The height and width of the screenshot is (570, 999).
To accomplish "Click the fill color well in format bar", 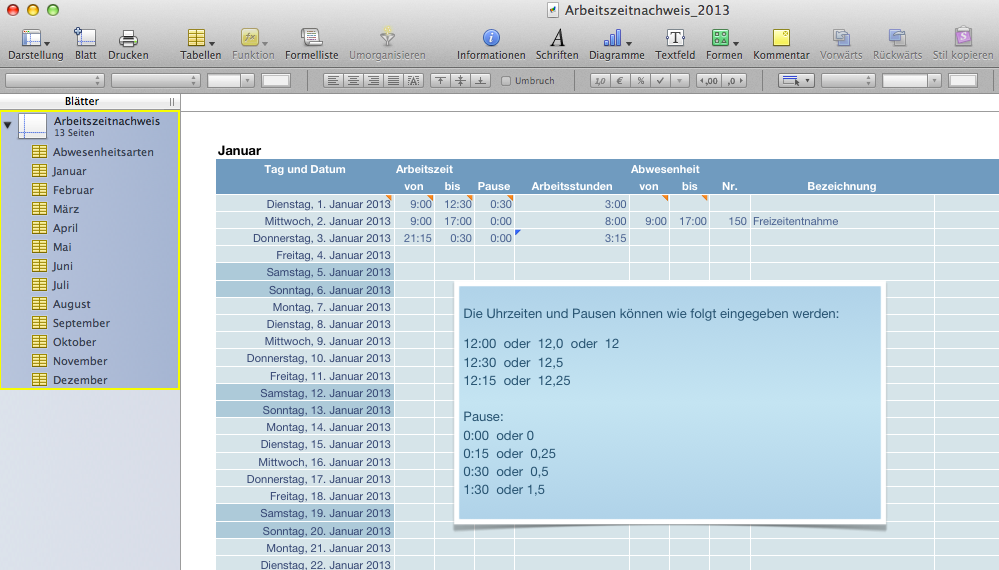I will point(963,81).
